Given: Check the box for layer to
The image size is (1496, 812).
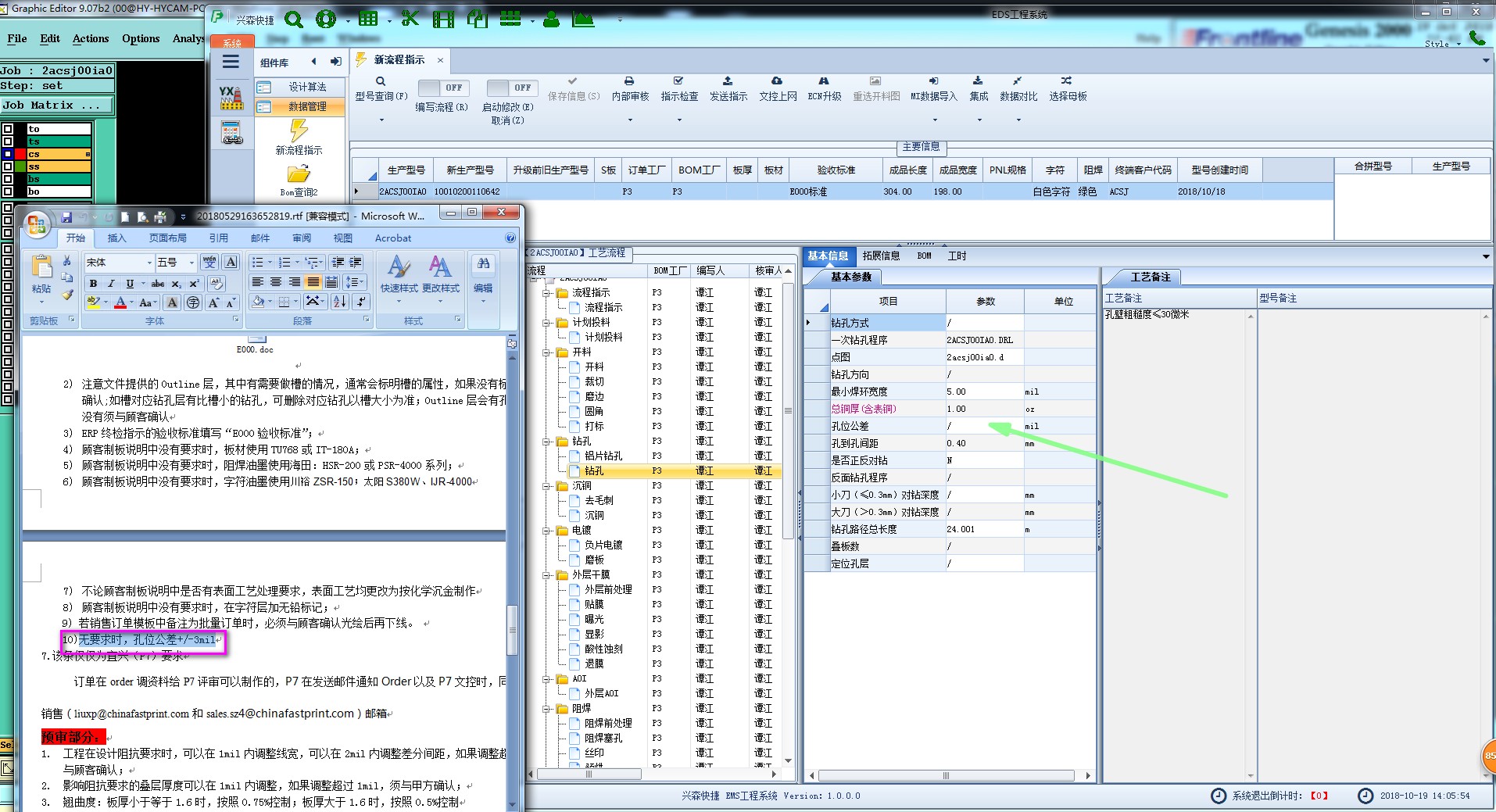Looking at the screenshot, I should point(8,129).
